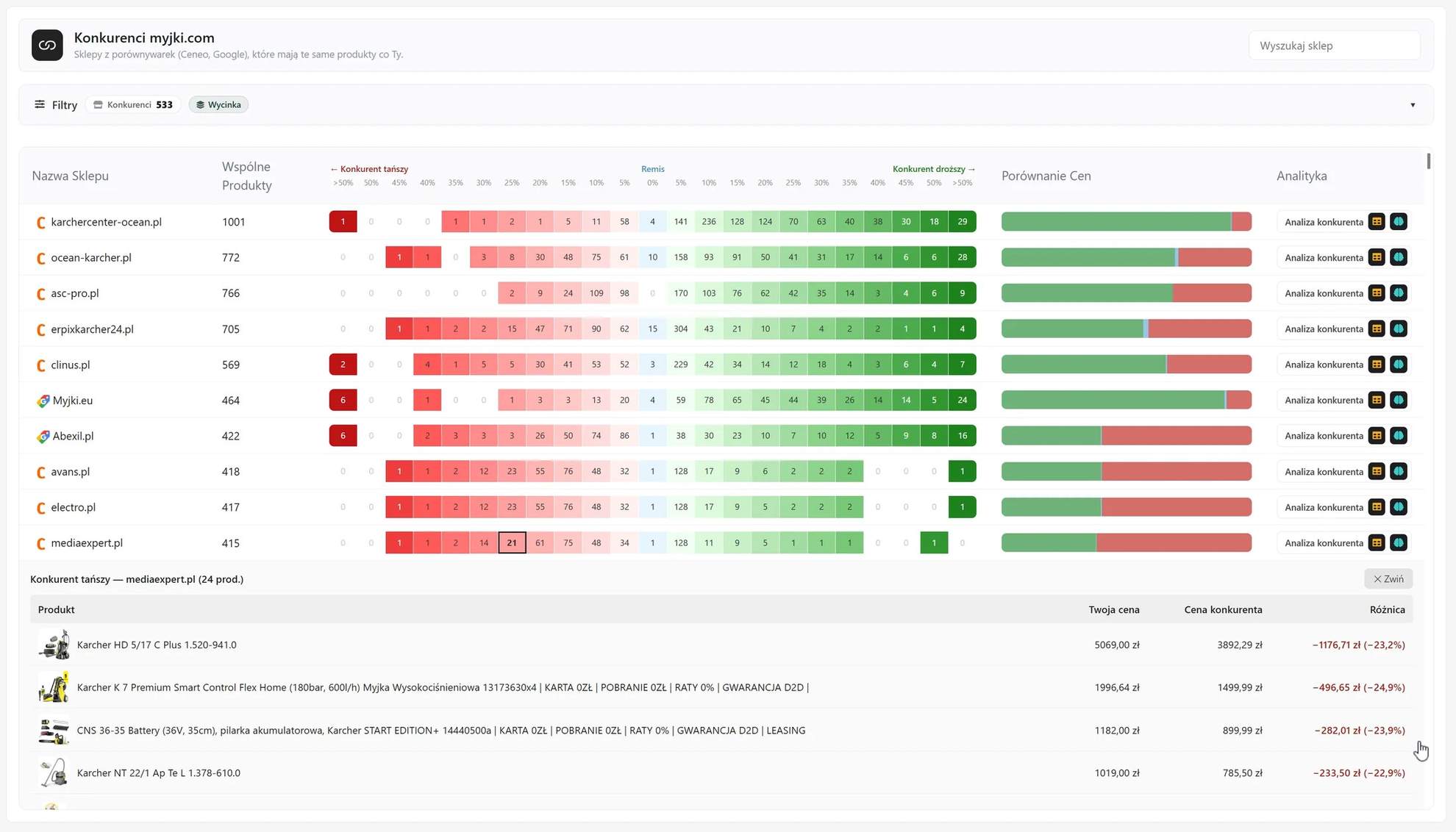Open the Filtry sliders icon
1456x832 pixels.
(x=40, y=104)
